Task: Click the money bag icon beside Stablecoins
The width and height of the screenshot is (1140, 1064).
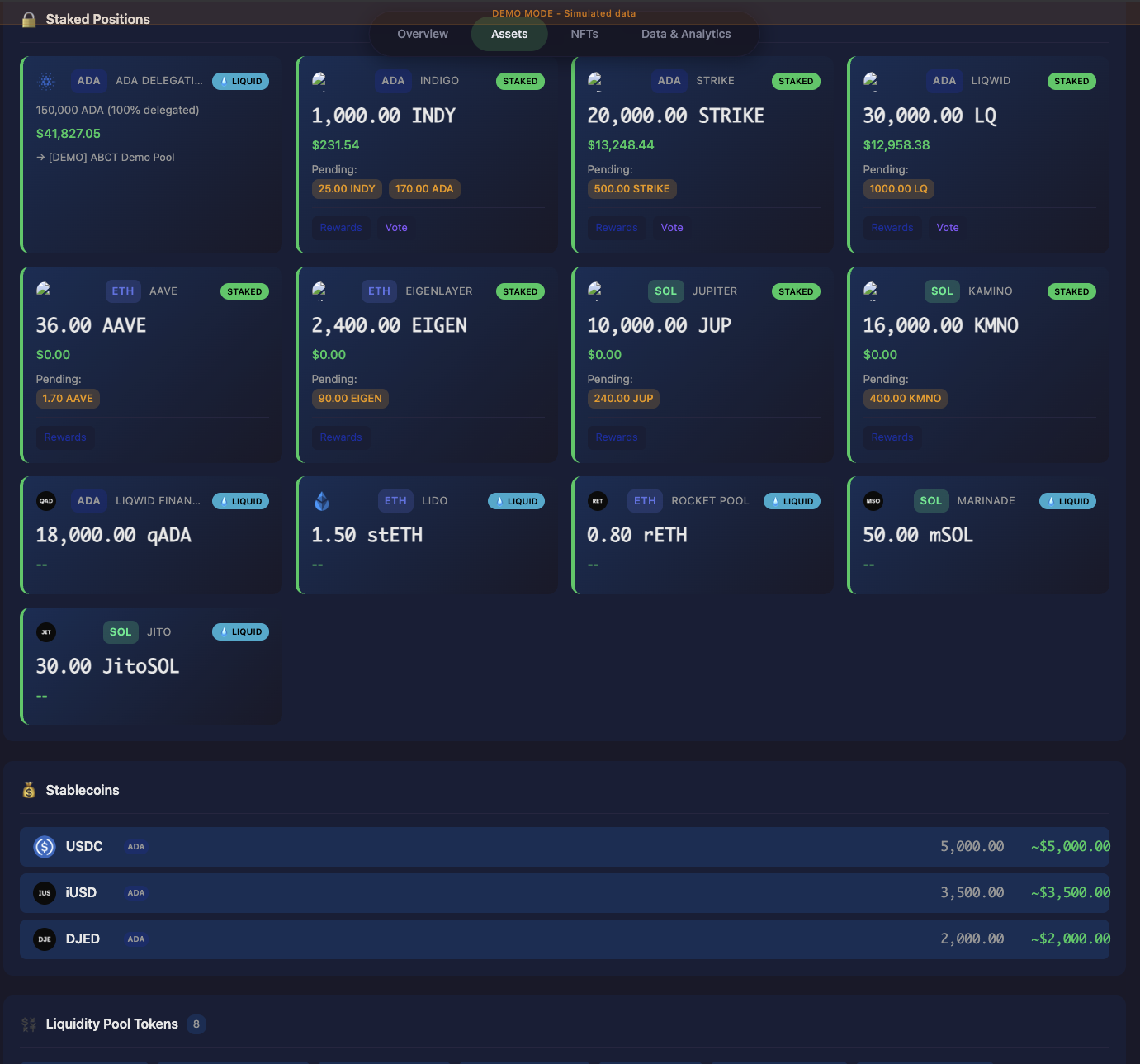Action: (29, 789)
